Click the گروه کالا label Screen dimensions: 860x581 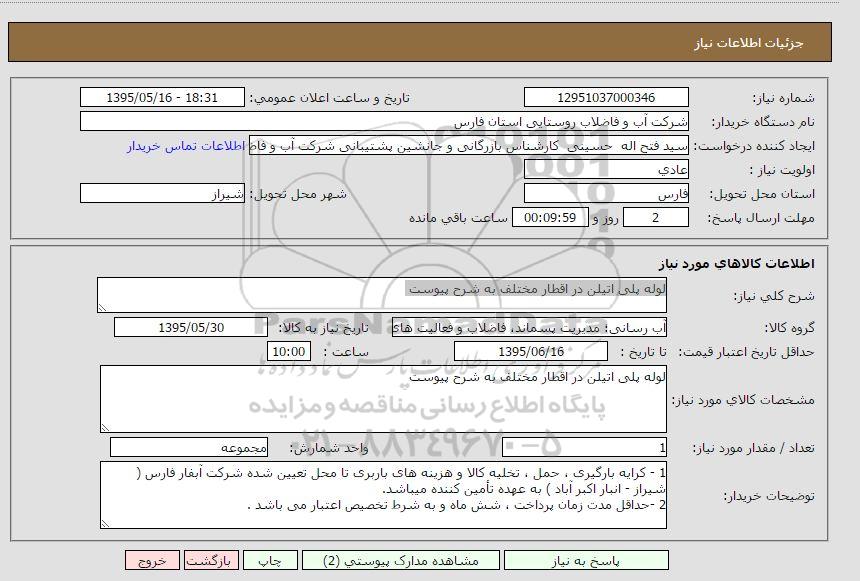click(x=790, y=328)
